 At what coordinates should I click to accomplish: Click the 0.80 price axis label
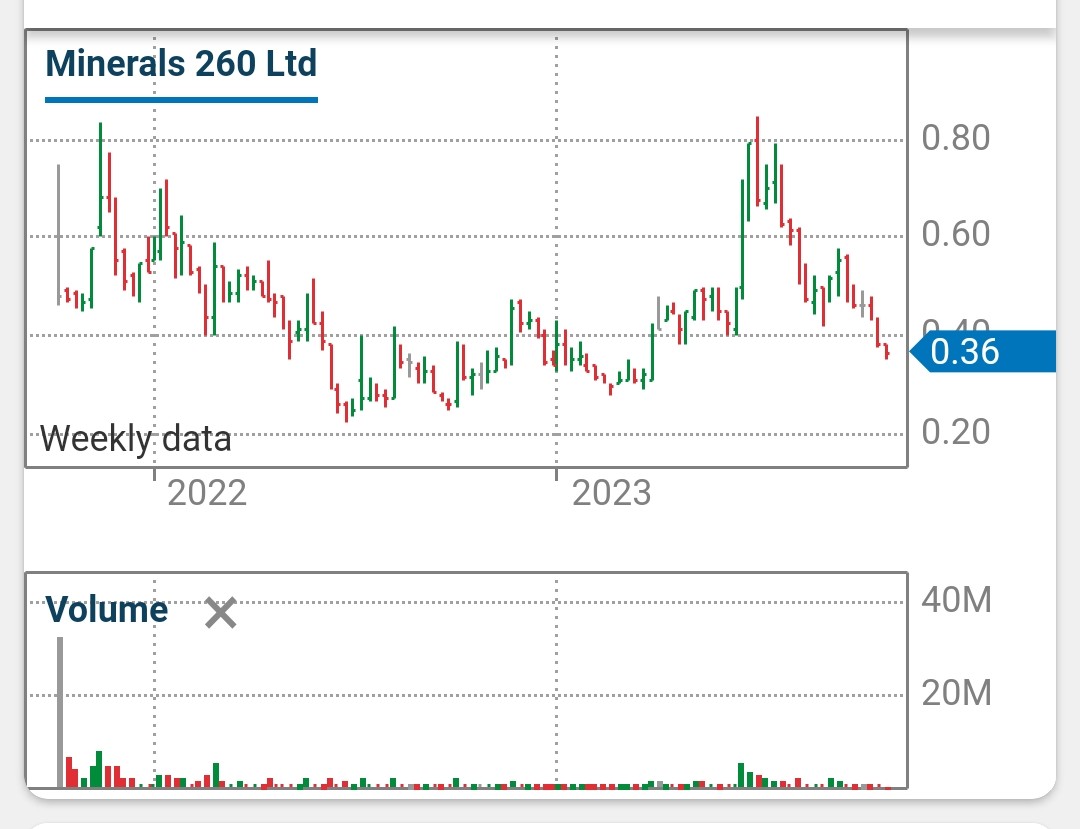coord(956,138)
